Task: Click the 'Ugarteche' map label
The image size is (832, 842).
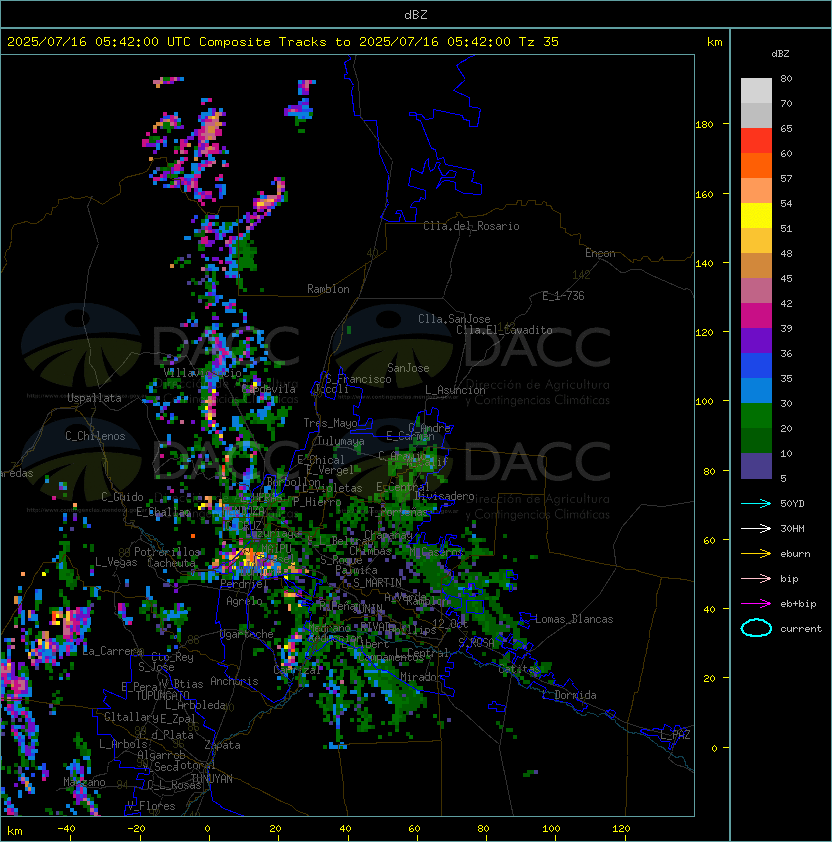Action: click(x=247, y=634)
